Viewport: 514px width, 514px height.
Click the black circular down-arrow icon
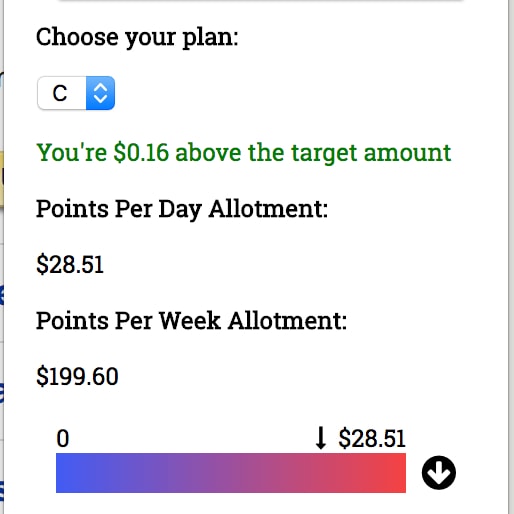(x=439, y=472)
